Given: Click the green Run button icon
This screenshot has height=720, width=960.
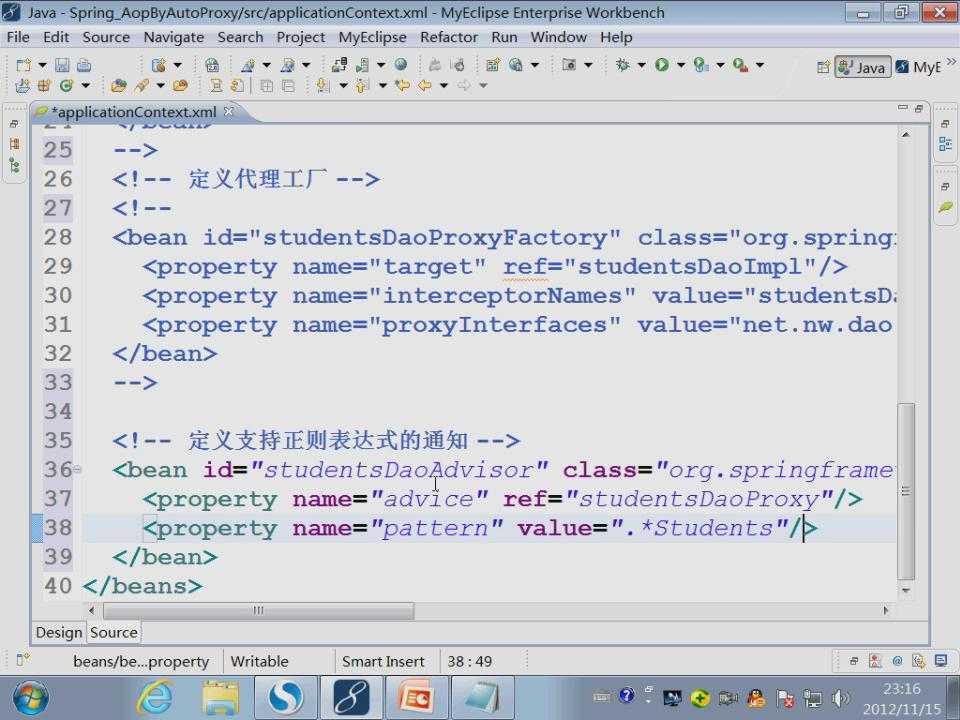Looking at the screenshot, I should [662, 64].
